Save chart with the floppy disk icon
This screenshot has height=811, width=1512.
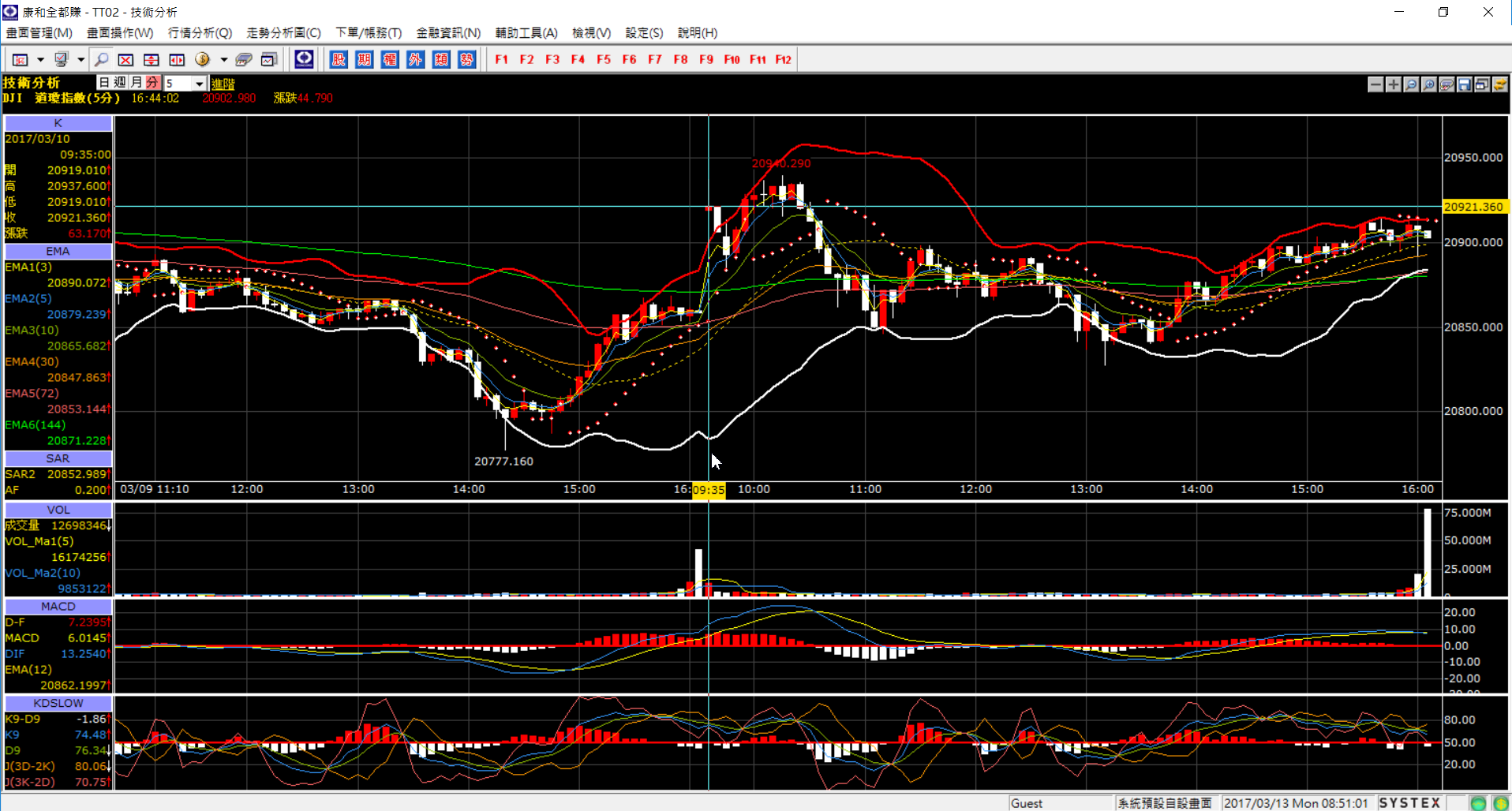1465,84
